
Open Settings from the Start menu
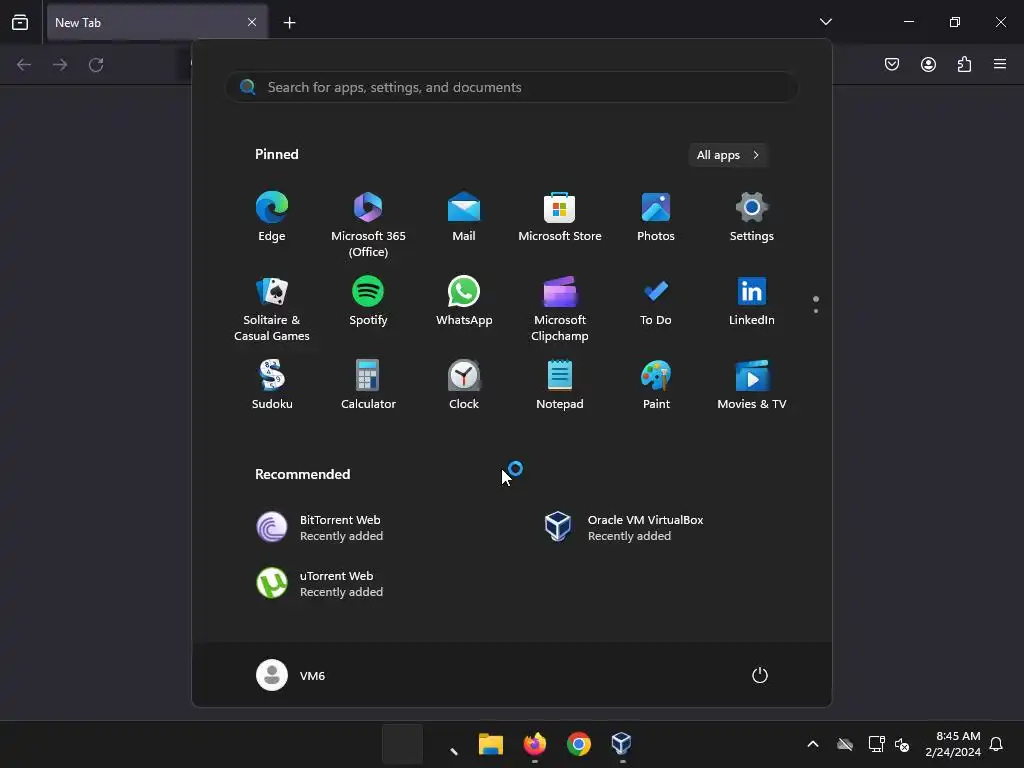tap(752, 217)
